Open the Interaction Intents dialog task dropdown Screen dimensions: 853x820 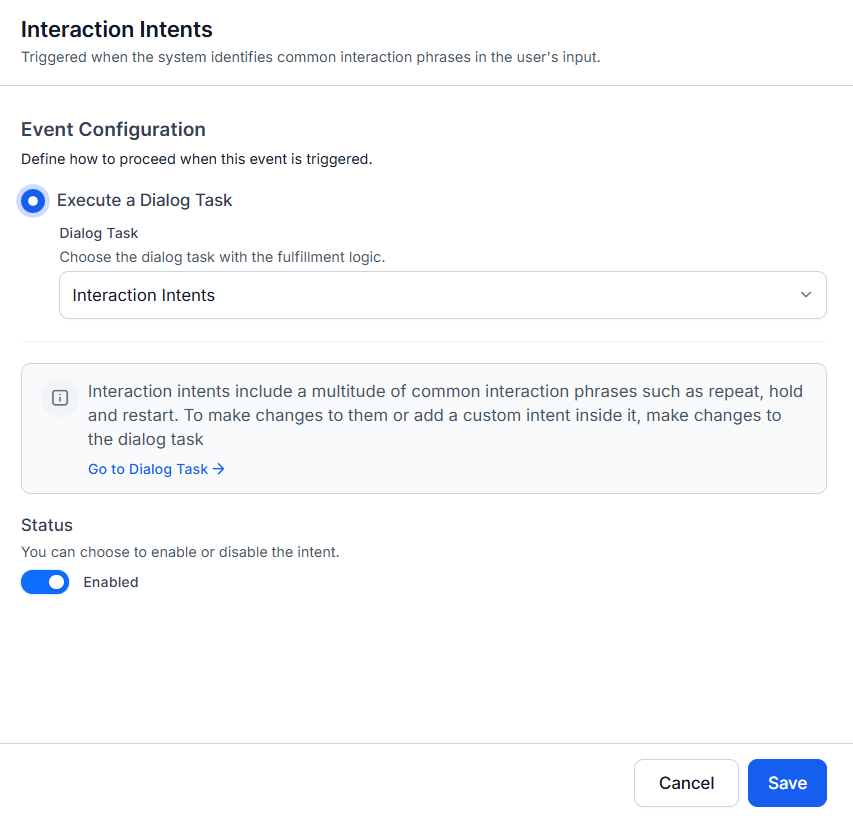pyautogui.click(x=442, y=295)
